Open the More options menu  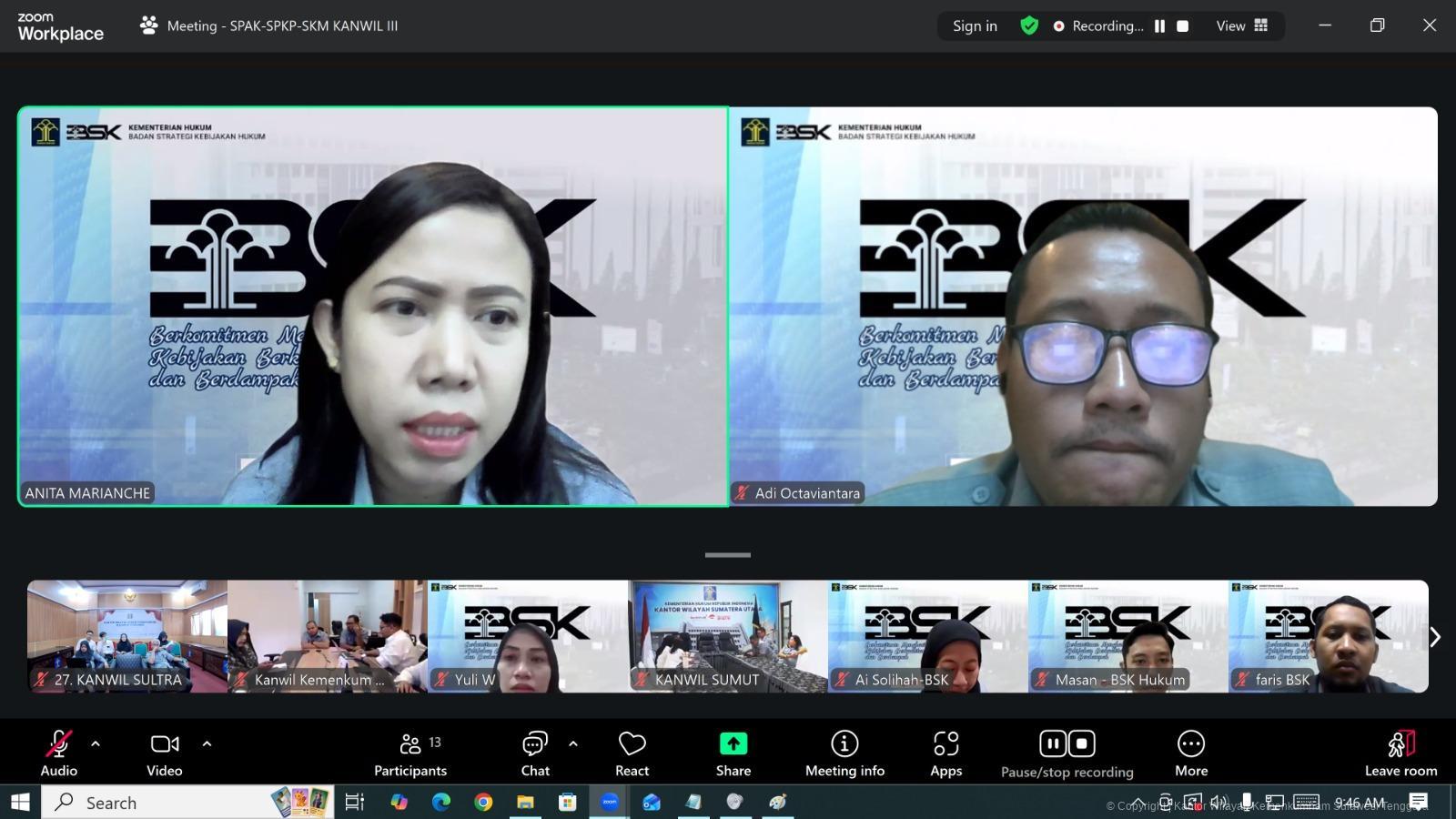[x=1190, y=754]
